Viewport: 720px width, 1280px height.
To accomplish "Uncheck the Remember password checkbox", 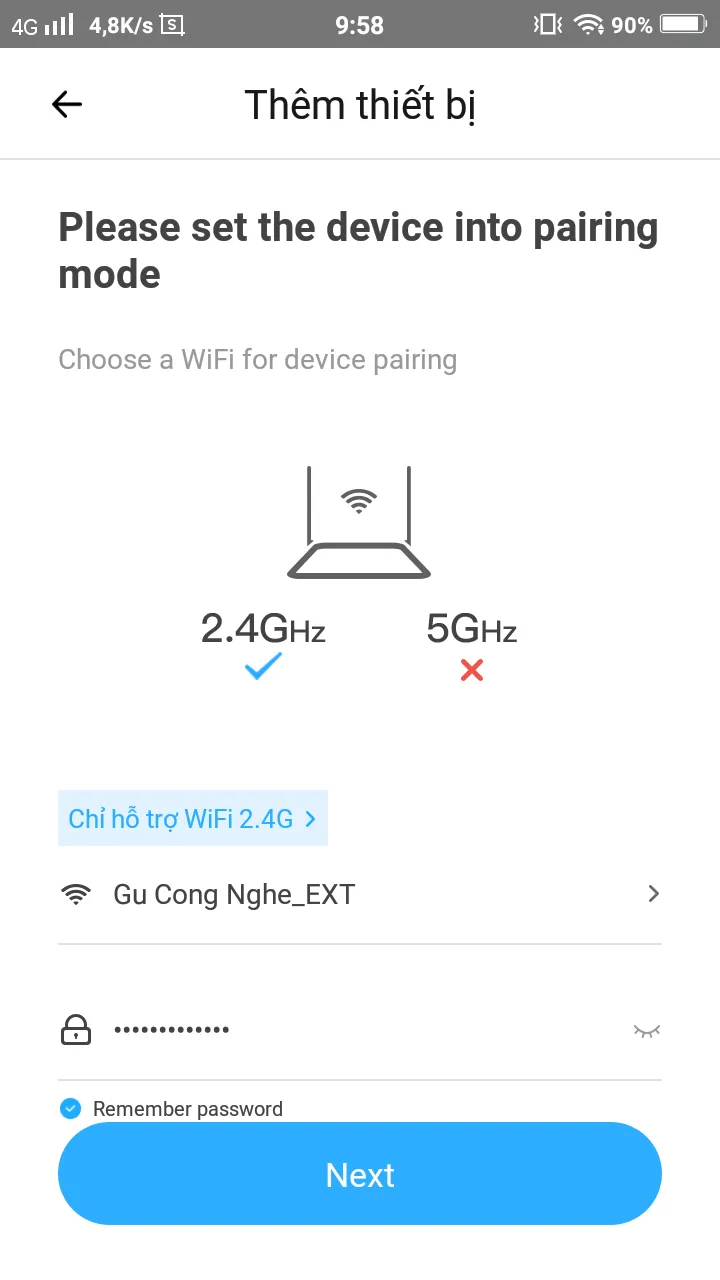I will [70, 1108].
